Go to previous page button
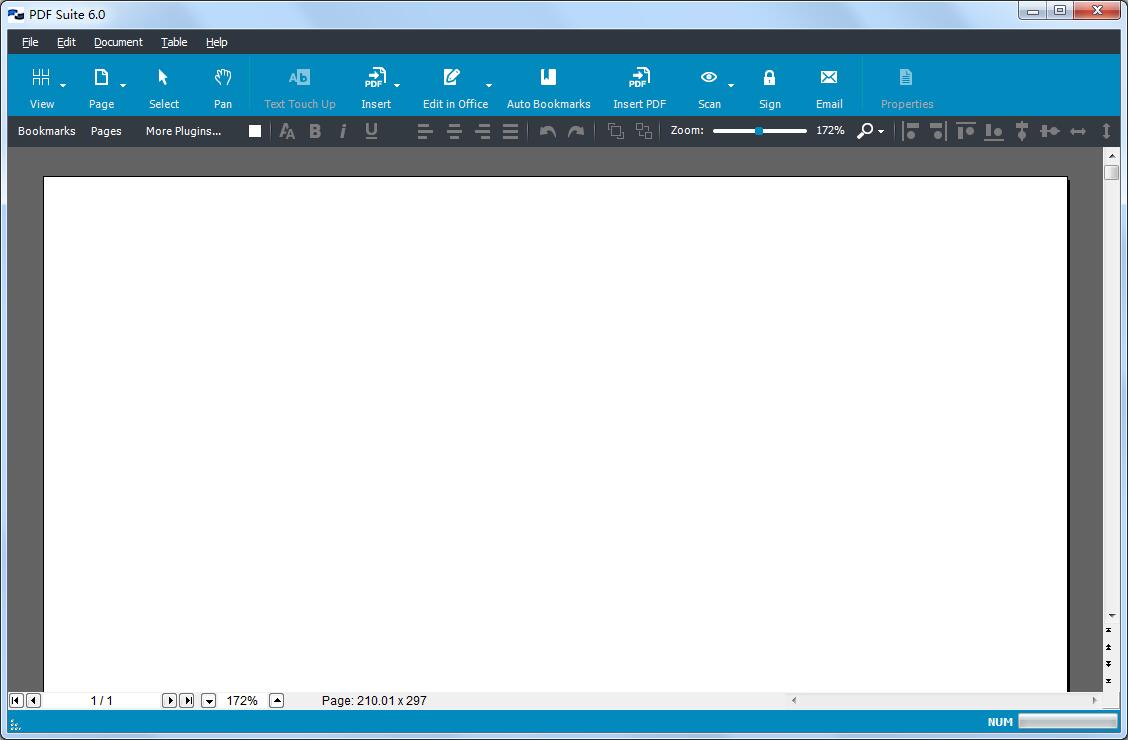The image size is (1128, 740). 33,700
